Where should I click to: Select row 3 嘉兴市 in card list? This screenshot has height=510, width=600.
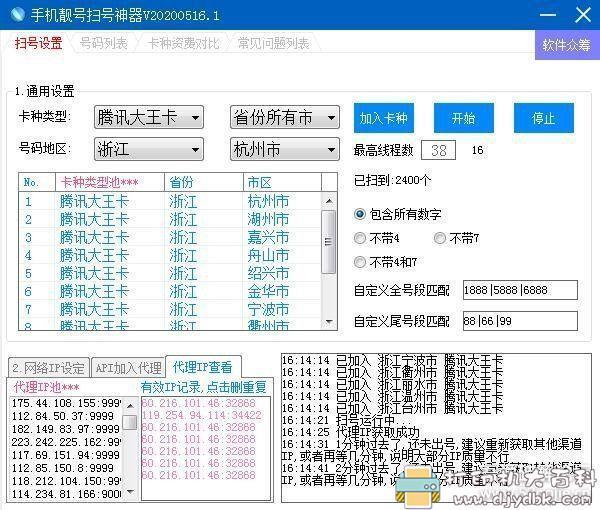click(x=170, y=237)
